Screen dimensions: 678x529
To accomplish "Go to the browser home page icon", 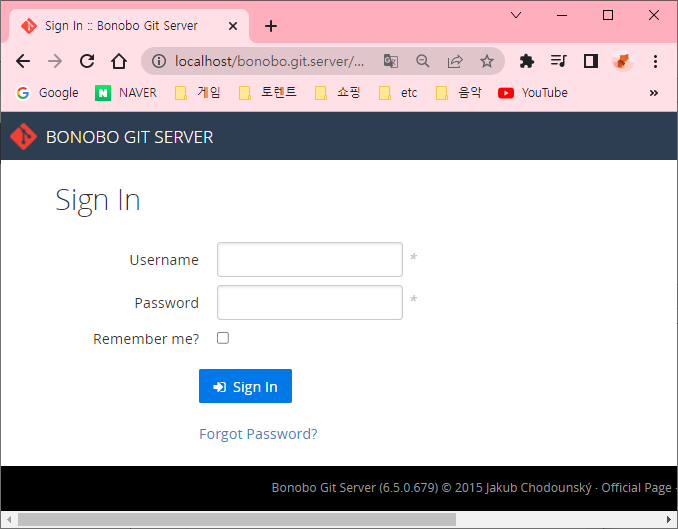I will [119, 61].
